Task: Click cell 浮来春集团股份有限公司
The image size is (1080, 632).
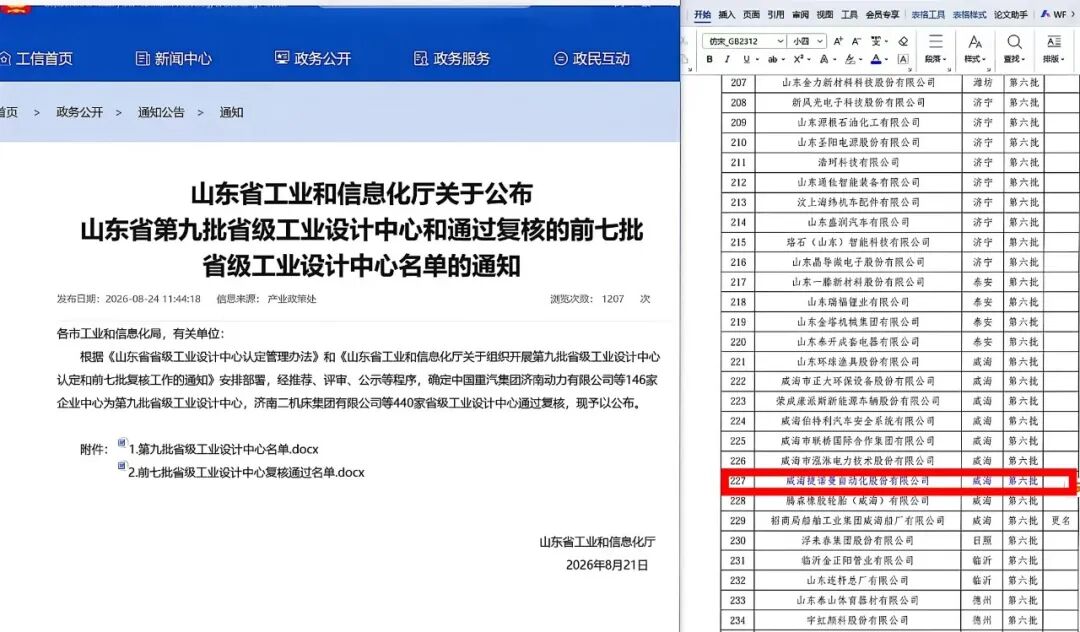Action: pos(858,540)
